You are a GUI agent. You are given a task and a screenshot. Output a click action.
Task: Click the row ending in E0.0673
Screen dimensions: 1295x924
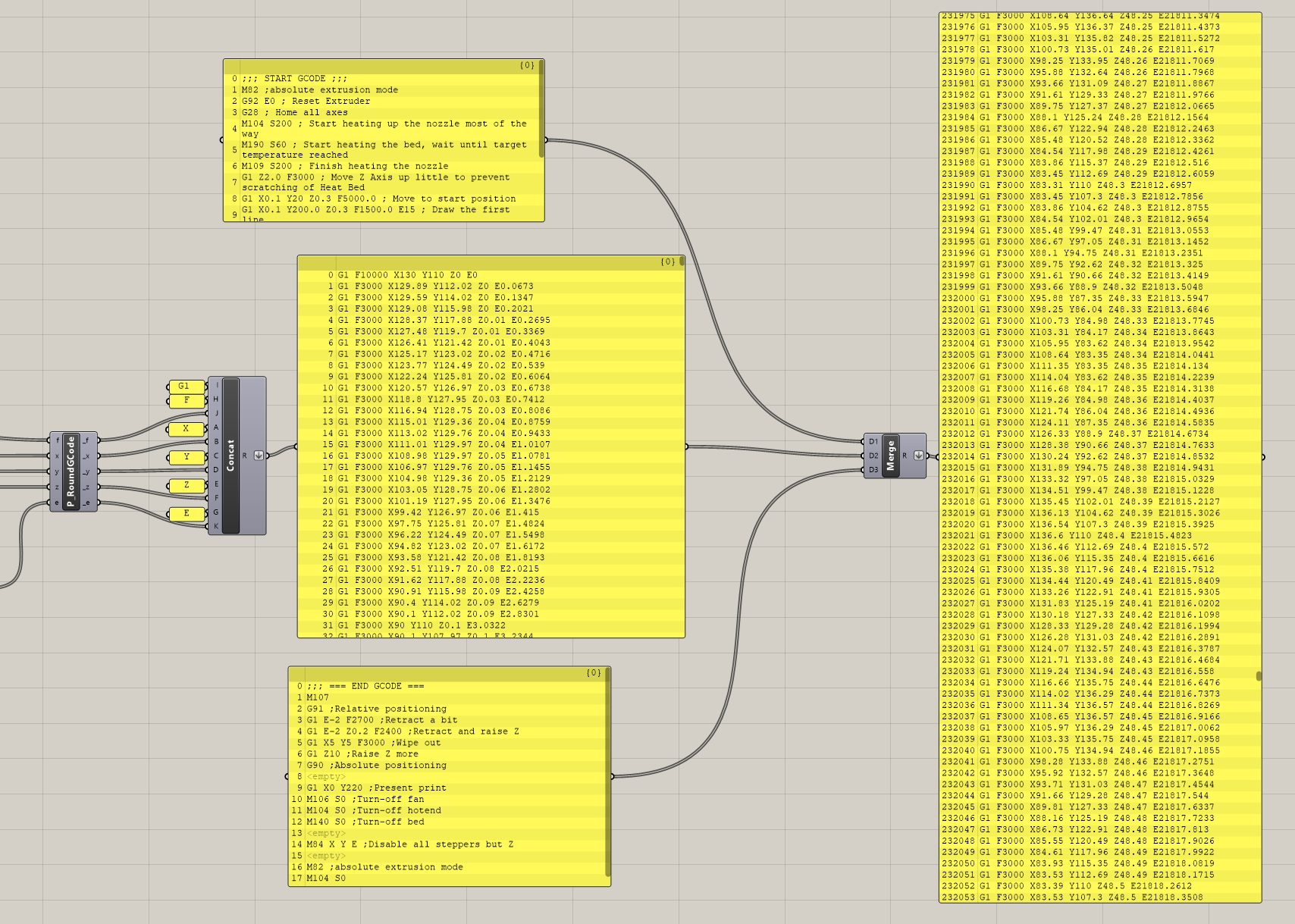[490, 287]
